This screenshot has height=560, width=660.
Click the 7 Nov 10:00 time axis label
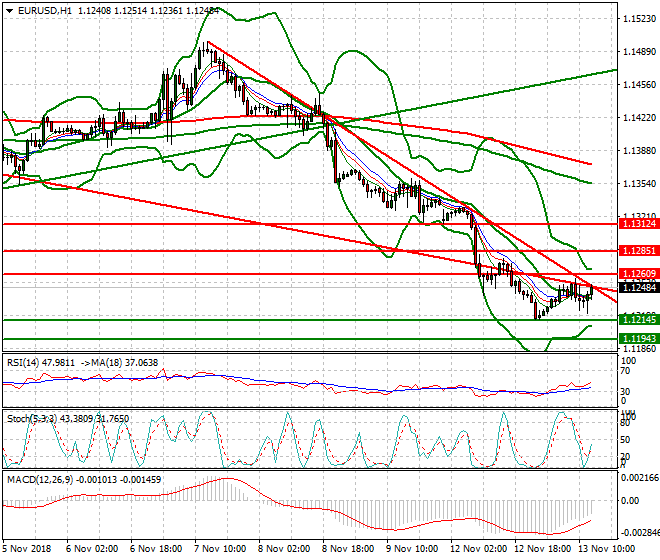pos(220,549)
